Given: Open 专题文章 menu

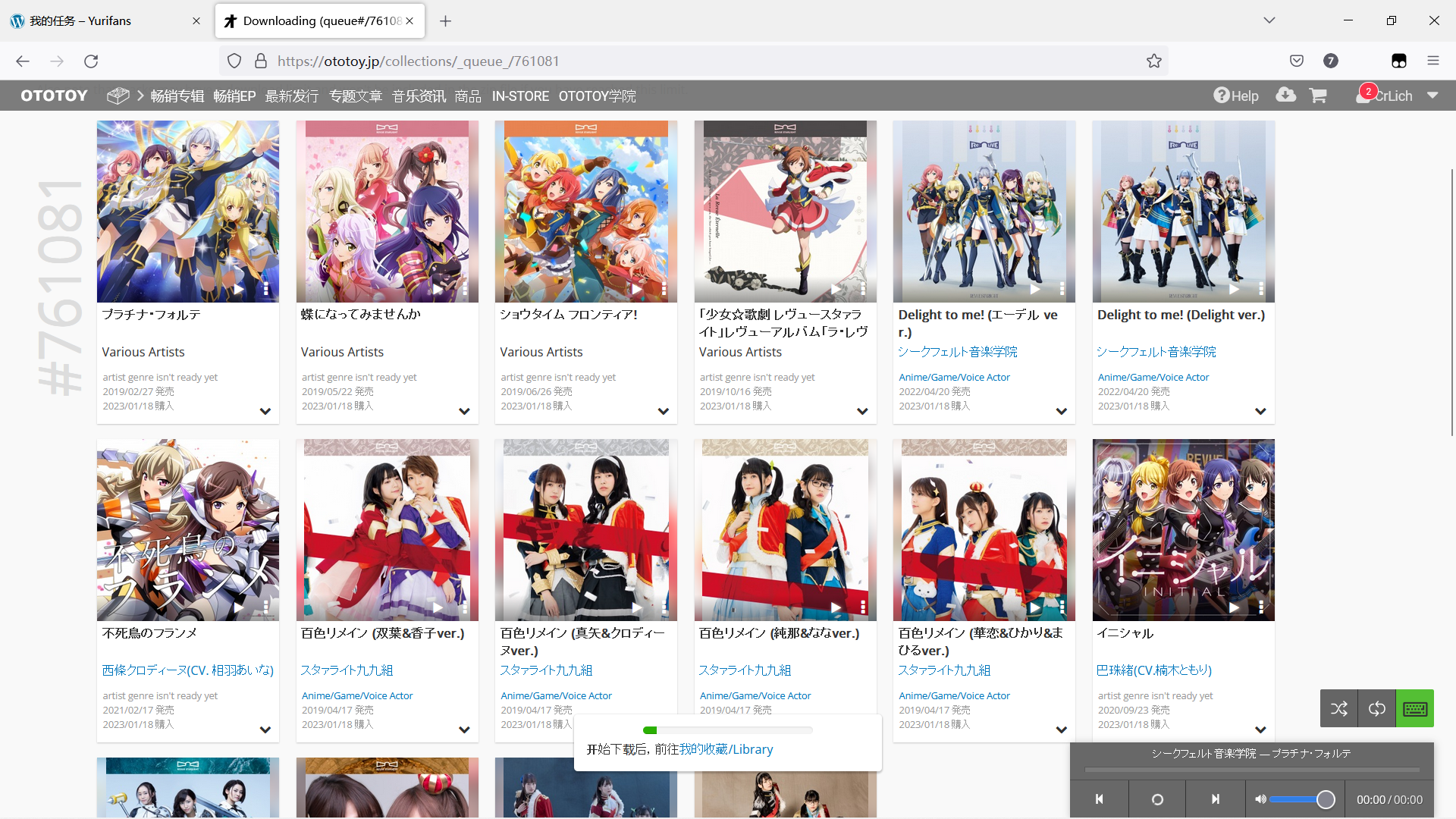Looking at the screenshot, I should (x=356, y=96).
